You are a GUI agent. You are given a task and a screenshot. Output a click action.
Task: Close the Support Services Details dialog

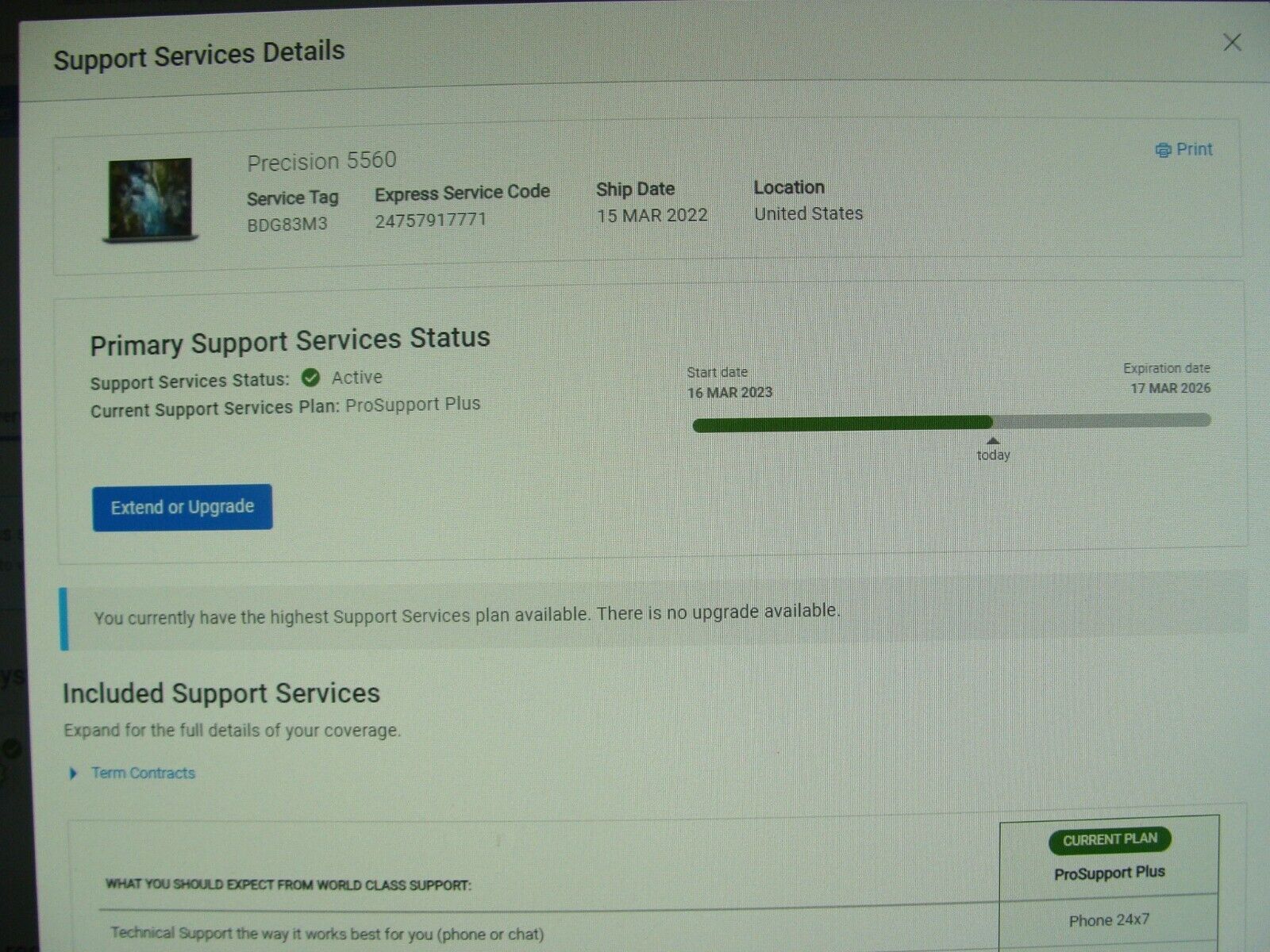click(x=1232, y=42)
